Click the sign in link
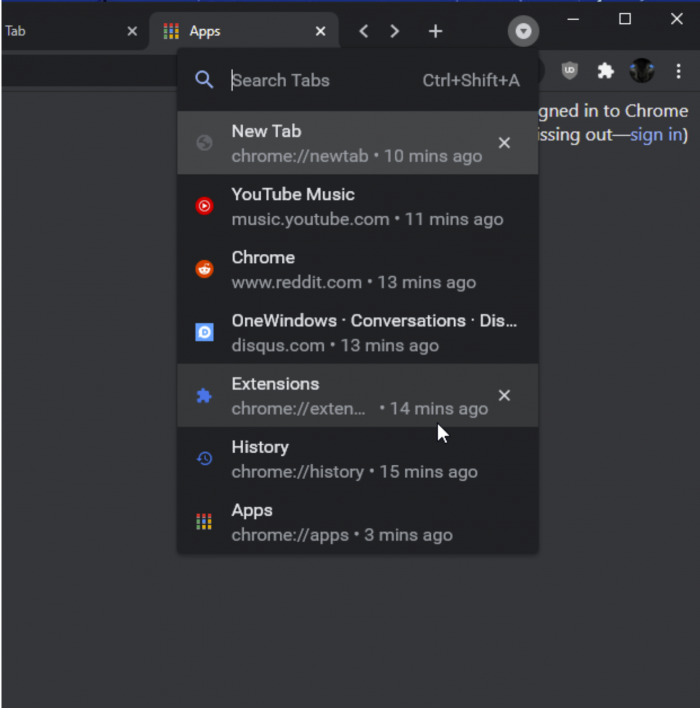Image resolution: width=700 pixels, height=708 pixels. (655, 135)
